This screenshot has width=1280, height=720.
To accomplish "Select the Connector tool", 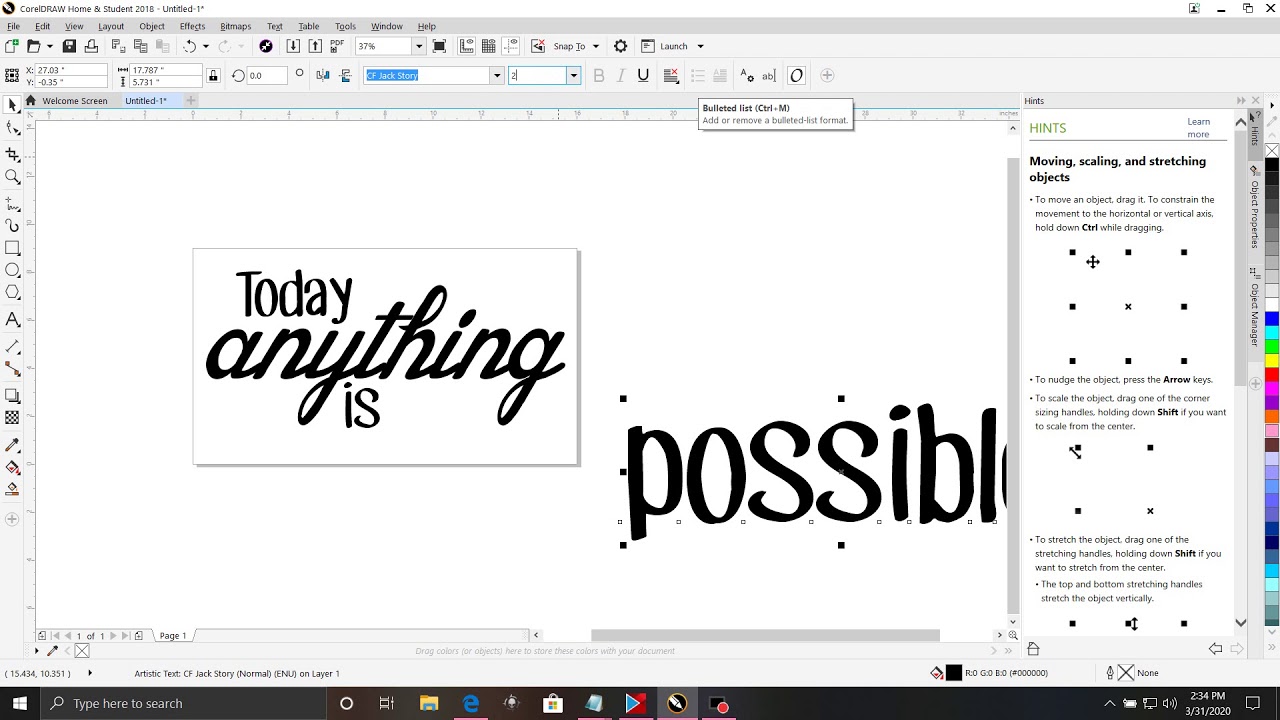I will (12, 369).
